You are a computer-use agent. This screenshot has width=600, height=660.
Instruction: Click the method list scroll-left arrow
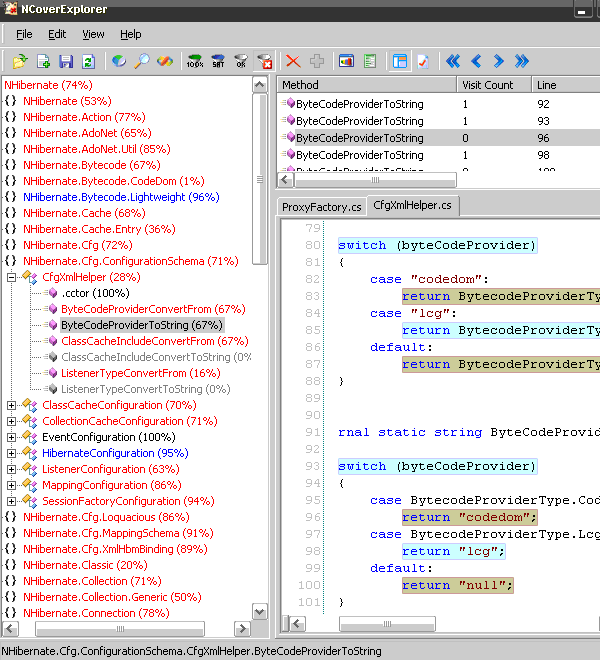click(x=285, y=180)
